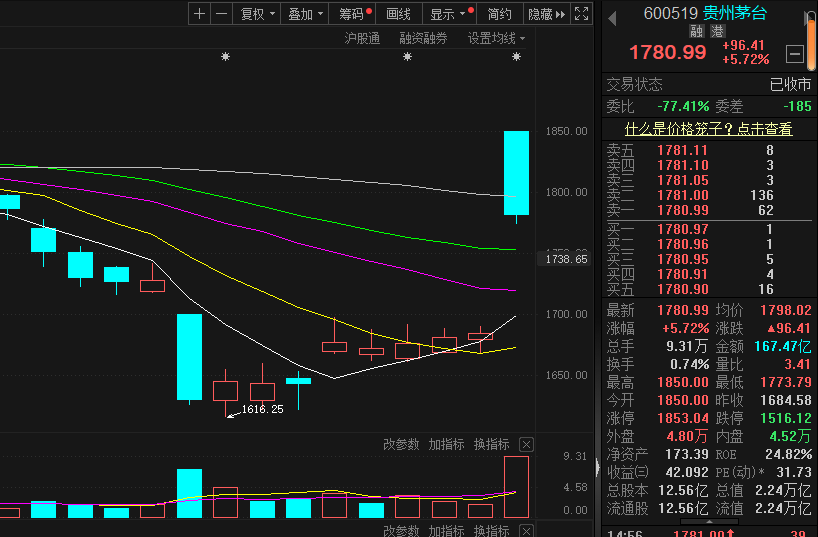Toggle fullscreen chart icon
818x537 pixels.
click(x=581, y=14)
